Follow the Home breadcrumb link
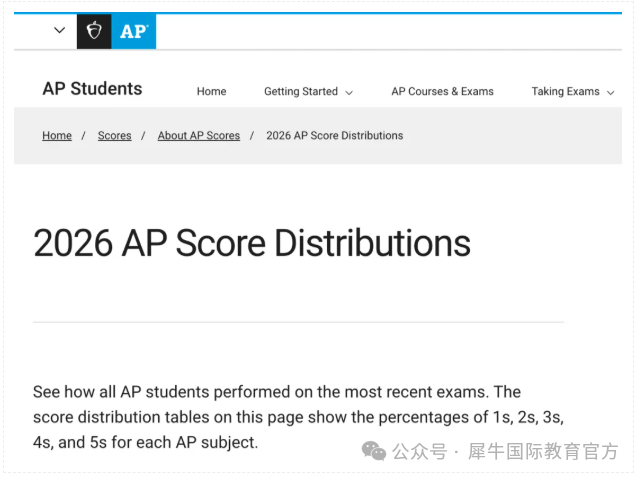The height and width of the screenshot is (478, 640). point(57,136)
